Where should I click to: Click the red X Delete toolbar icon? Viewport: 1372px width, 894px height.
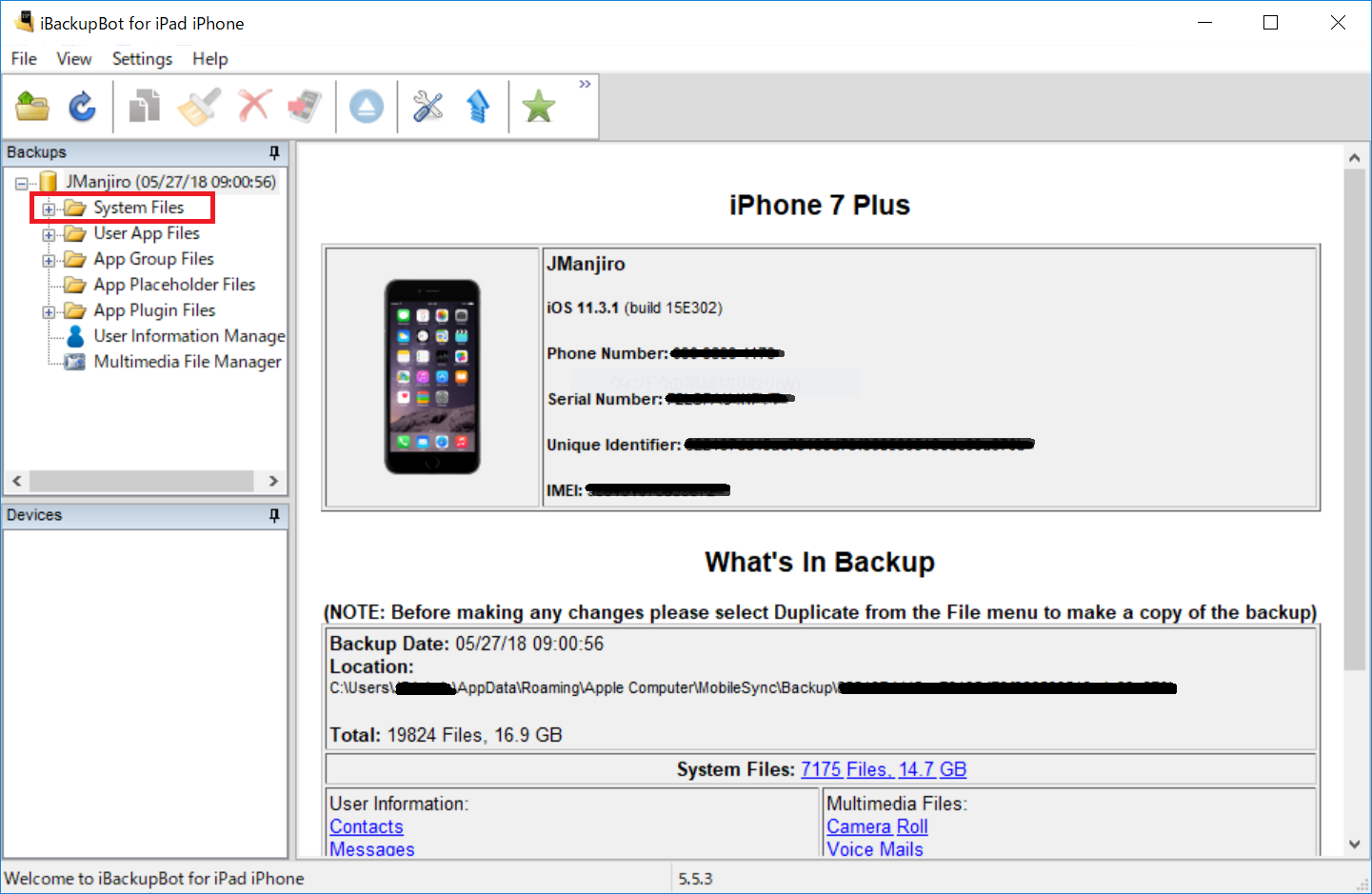[x=254, y=105]
